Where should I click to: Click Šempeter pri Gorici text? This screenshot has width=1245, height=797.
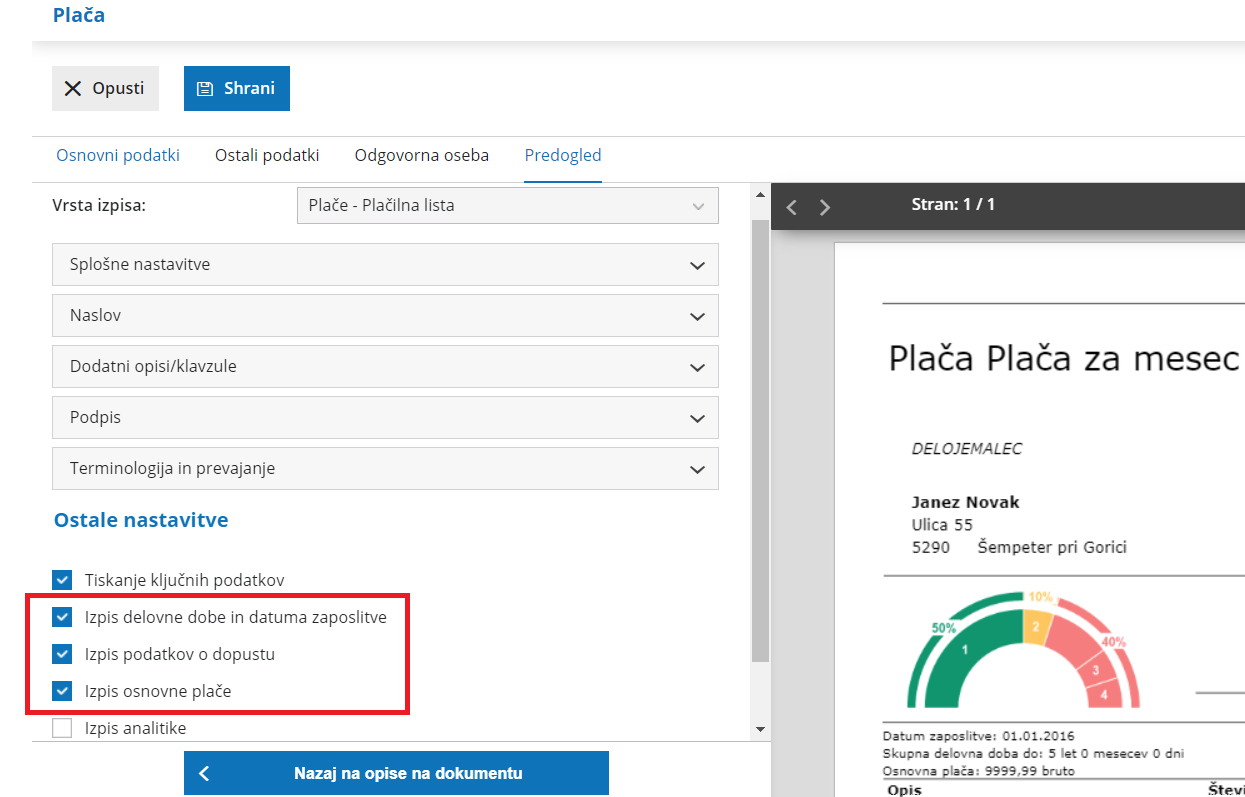tap(1052, 547)
